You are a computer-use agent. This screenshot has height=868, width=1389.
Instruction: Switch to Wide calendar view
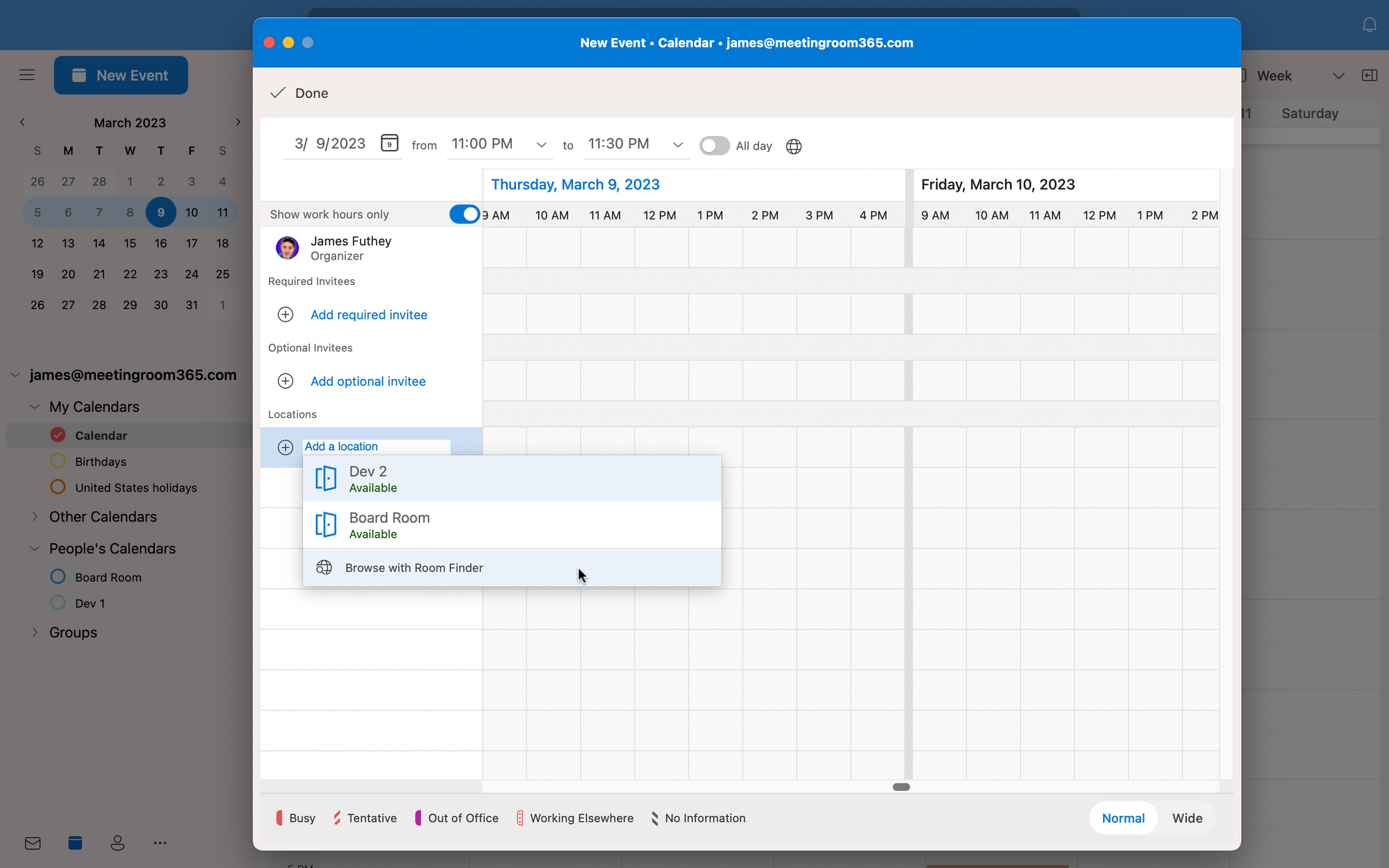(x=1186, y=818)
